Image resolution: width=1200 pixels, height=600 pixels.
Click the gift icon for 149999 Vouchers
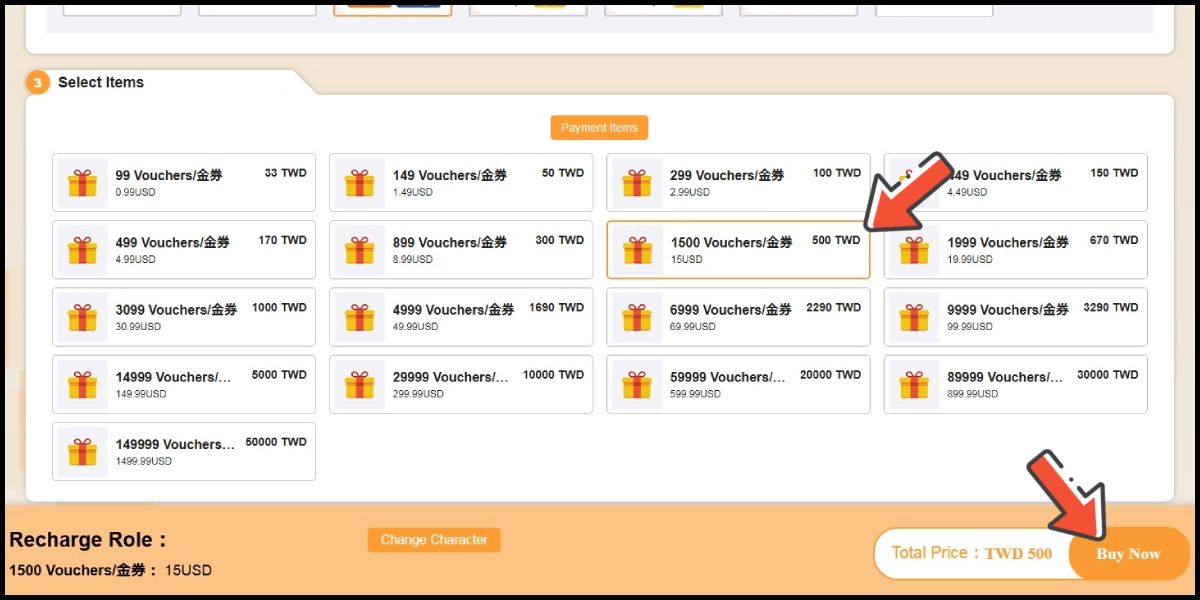(82, 451)
